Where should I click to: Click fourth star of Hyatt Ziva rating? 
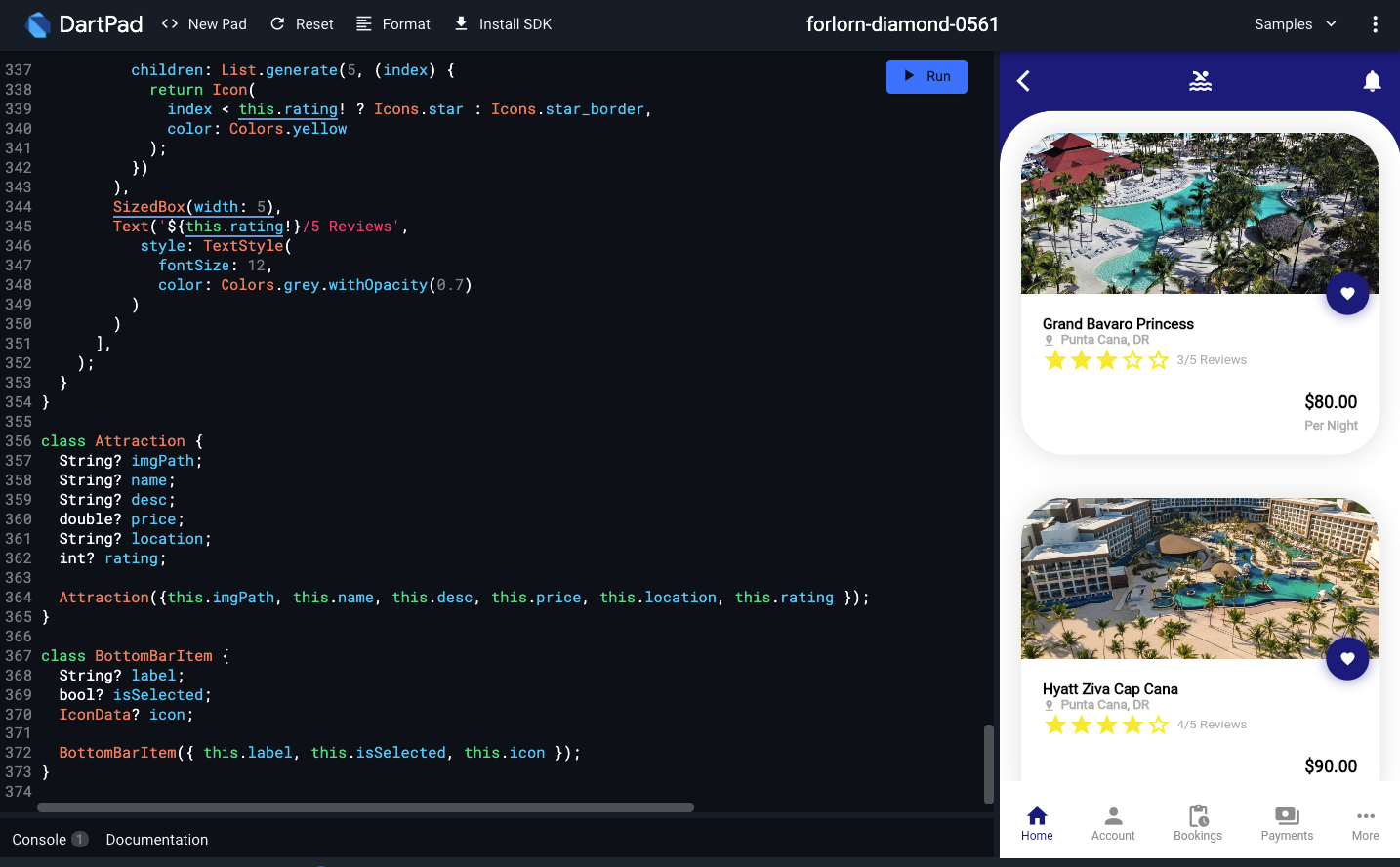(x=1132, y=724)
